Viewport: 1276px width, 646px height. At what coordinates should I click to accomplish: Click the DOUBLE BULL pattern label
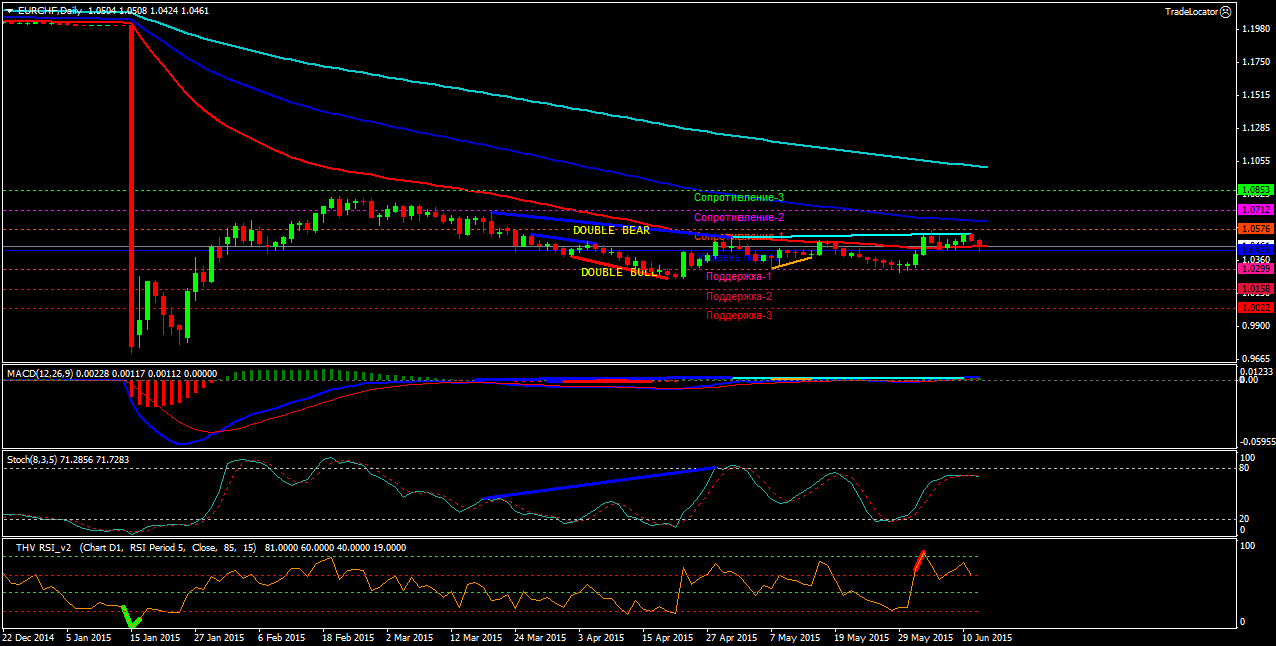pos(619,272)
